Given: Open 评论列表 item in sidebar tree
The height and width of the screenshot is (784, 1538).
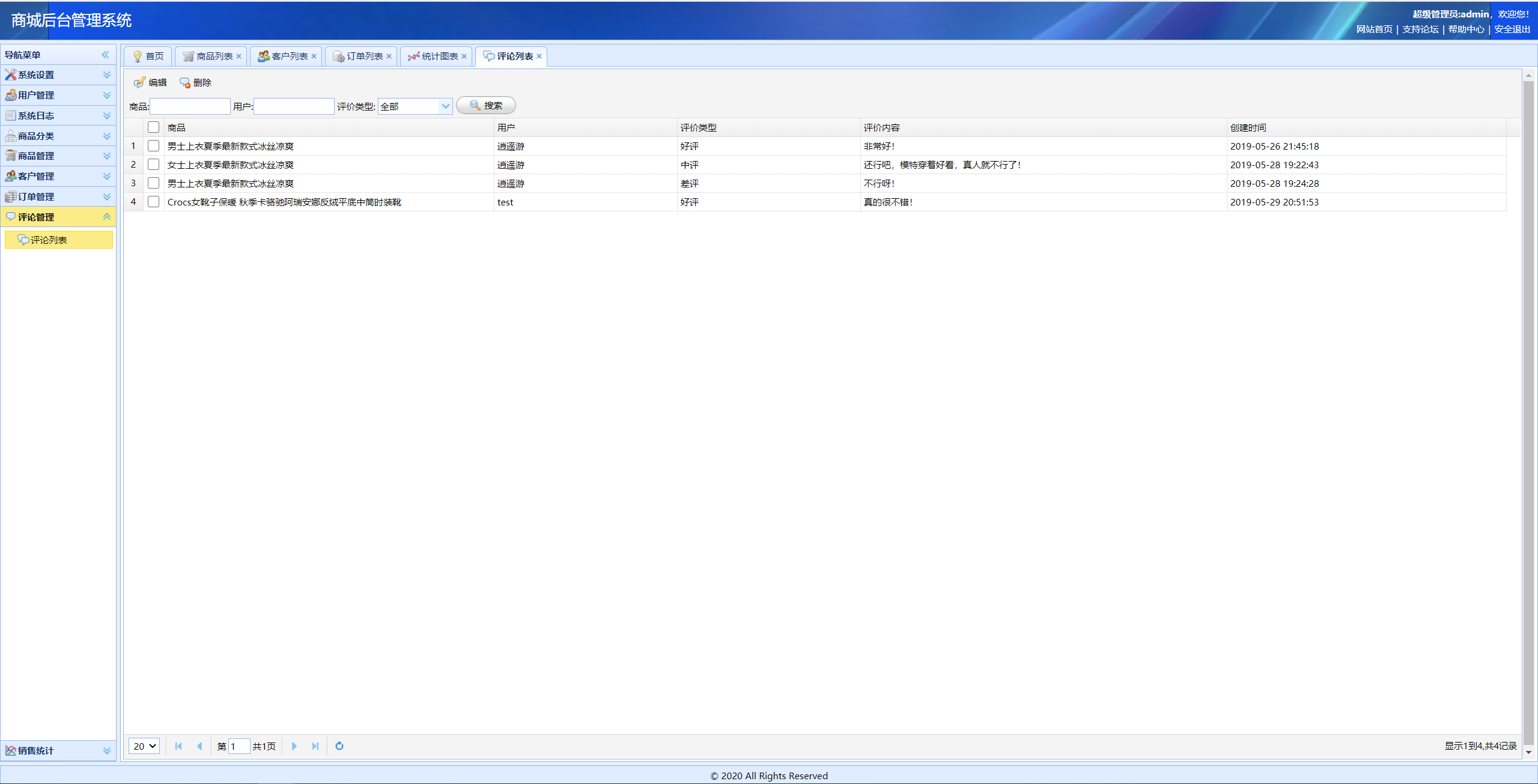Looking at the screenshot, I should point(58,240).
